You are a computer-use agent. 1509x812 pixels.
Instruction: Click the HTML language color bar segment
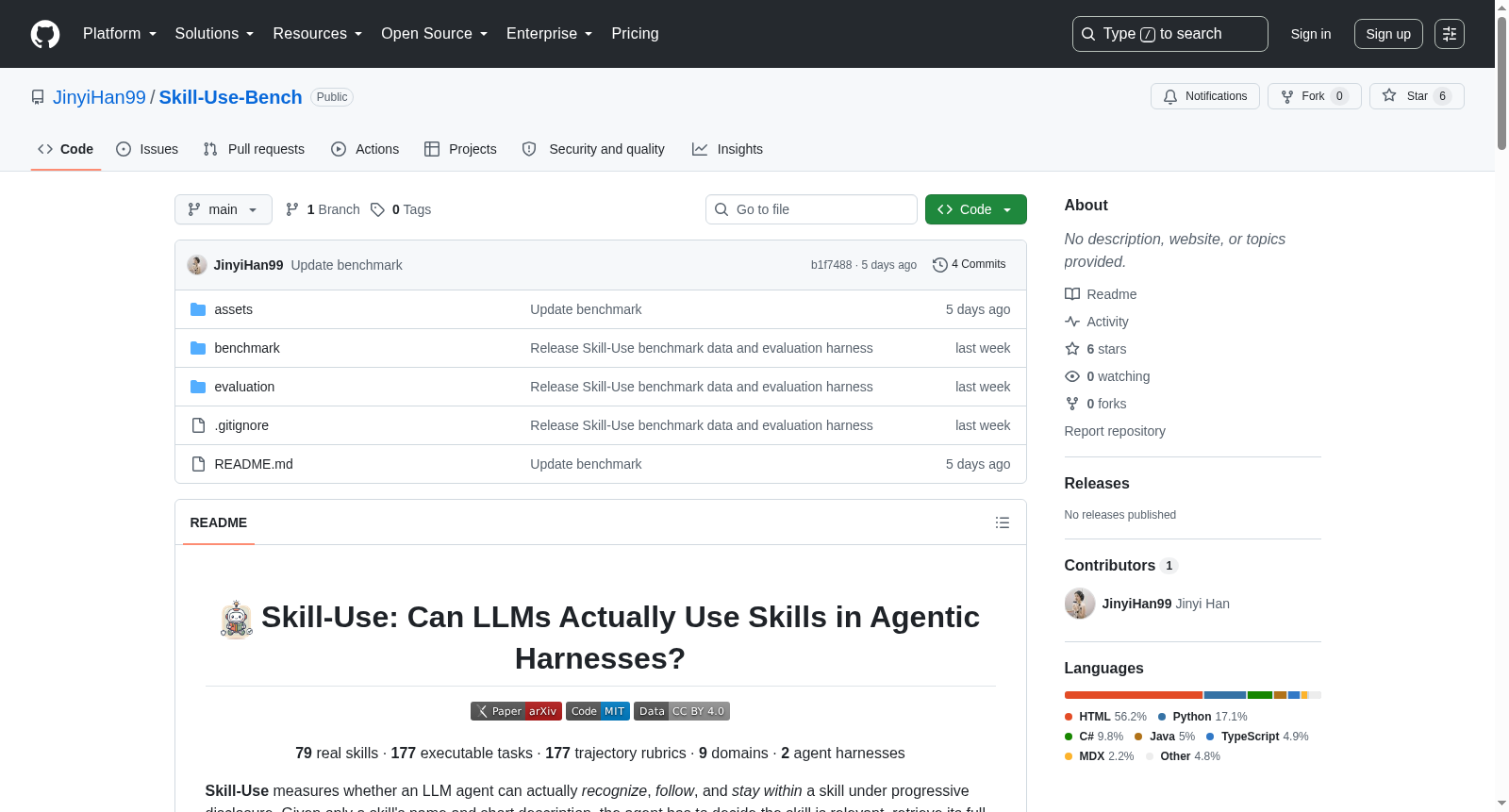point(1134,695)
